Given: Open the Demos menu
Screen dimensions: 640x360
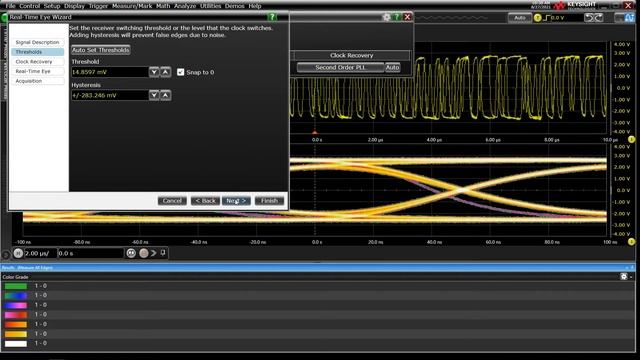Looking at the screenshot, I should [x=234, y=6].
